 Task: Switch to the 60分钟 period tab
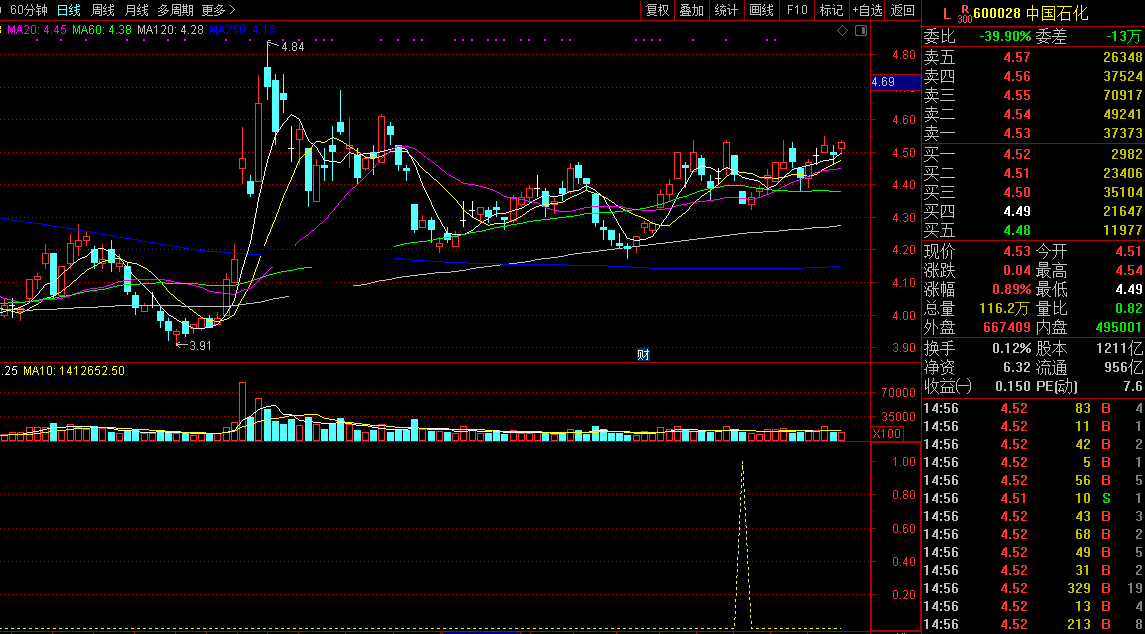[30, 10]
